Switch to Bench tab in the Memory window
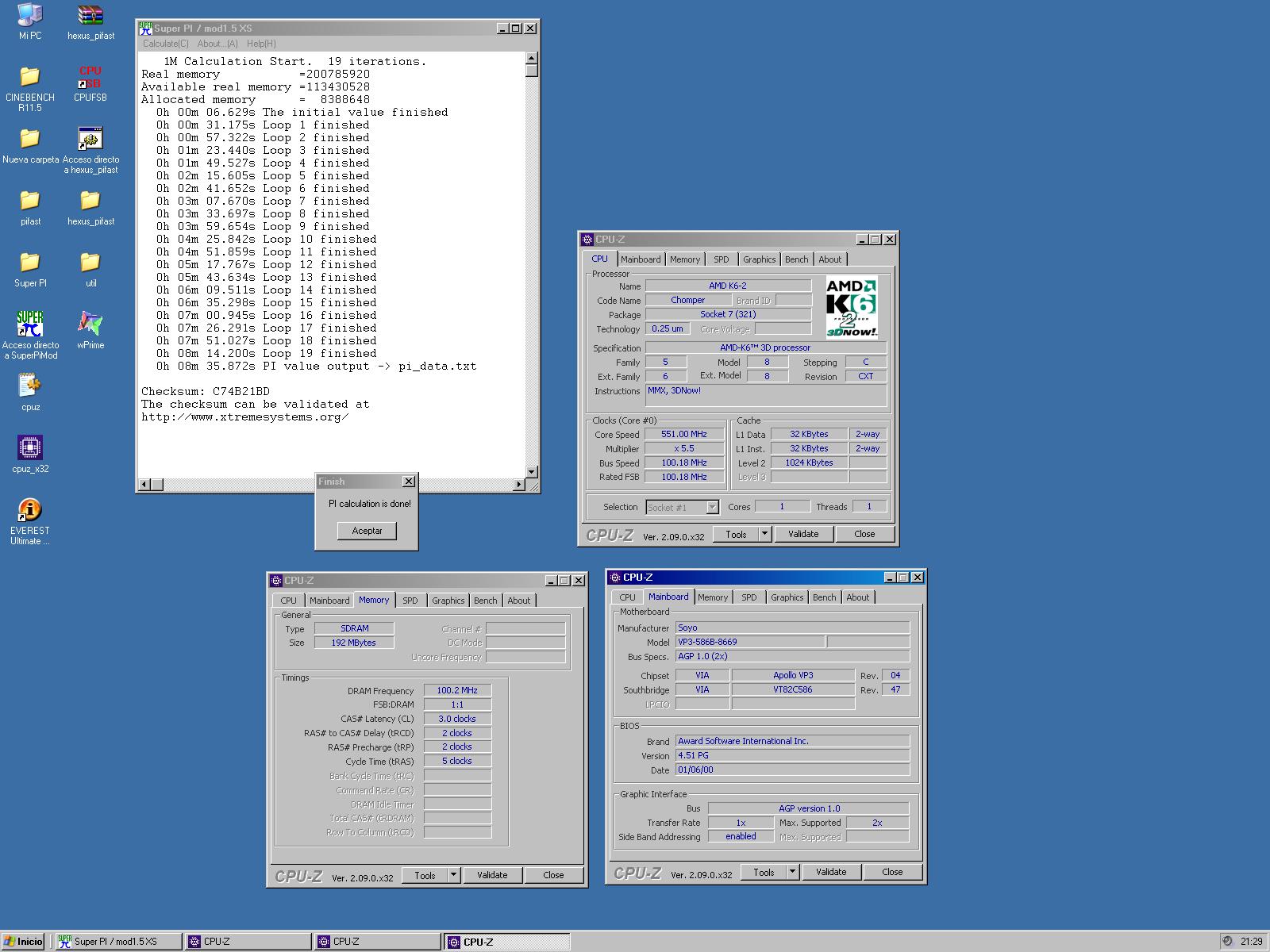This screenshot has width=1270, height=952. pyautogui.click(x=485, y=601)
